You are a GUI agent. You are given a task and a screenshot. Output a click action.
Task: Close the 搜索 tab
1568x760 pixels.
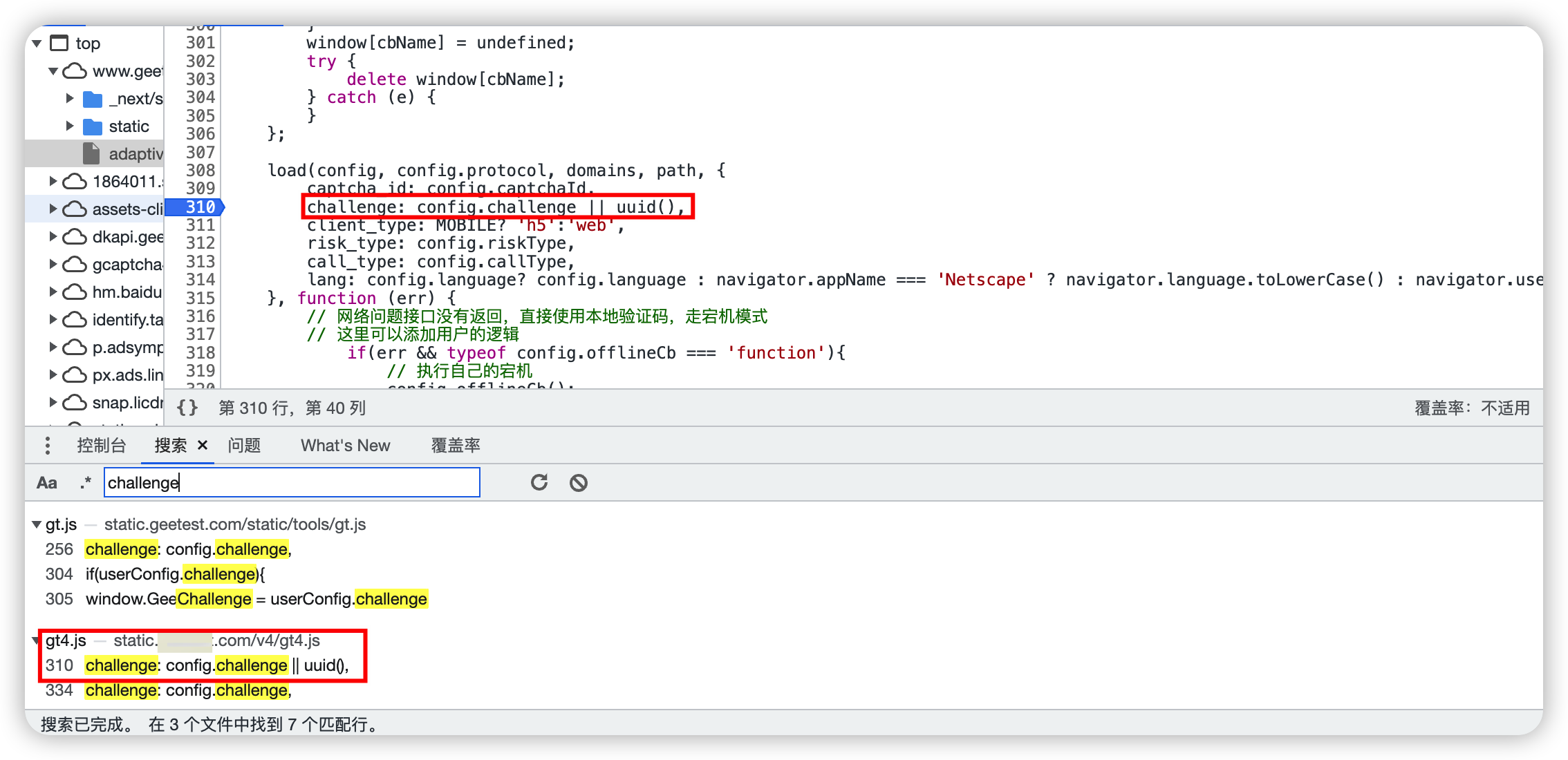pyautogui.click(x=203, y=445)
